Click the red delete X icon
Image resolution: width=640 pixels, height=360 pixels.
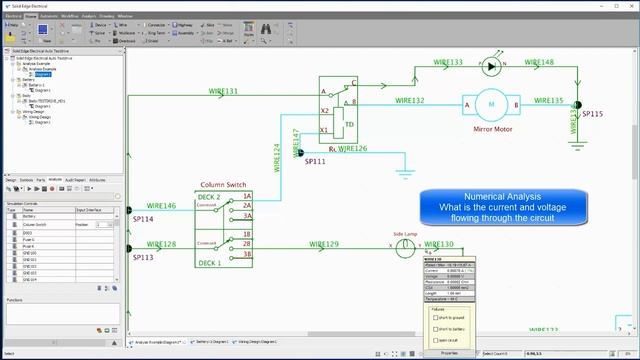62,25
